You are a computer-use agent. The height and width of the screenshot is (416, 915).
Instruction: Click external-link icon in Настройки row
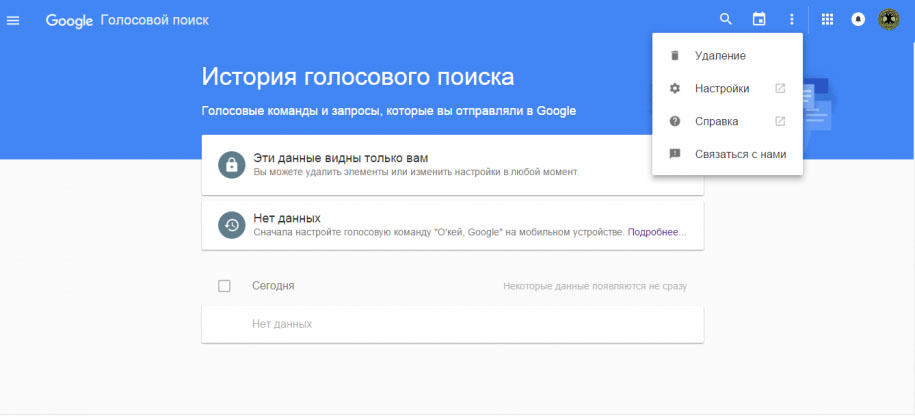tap(780, 89)
